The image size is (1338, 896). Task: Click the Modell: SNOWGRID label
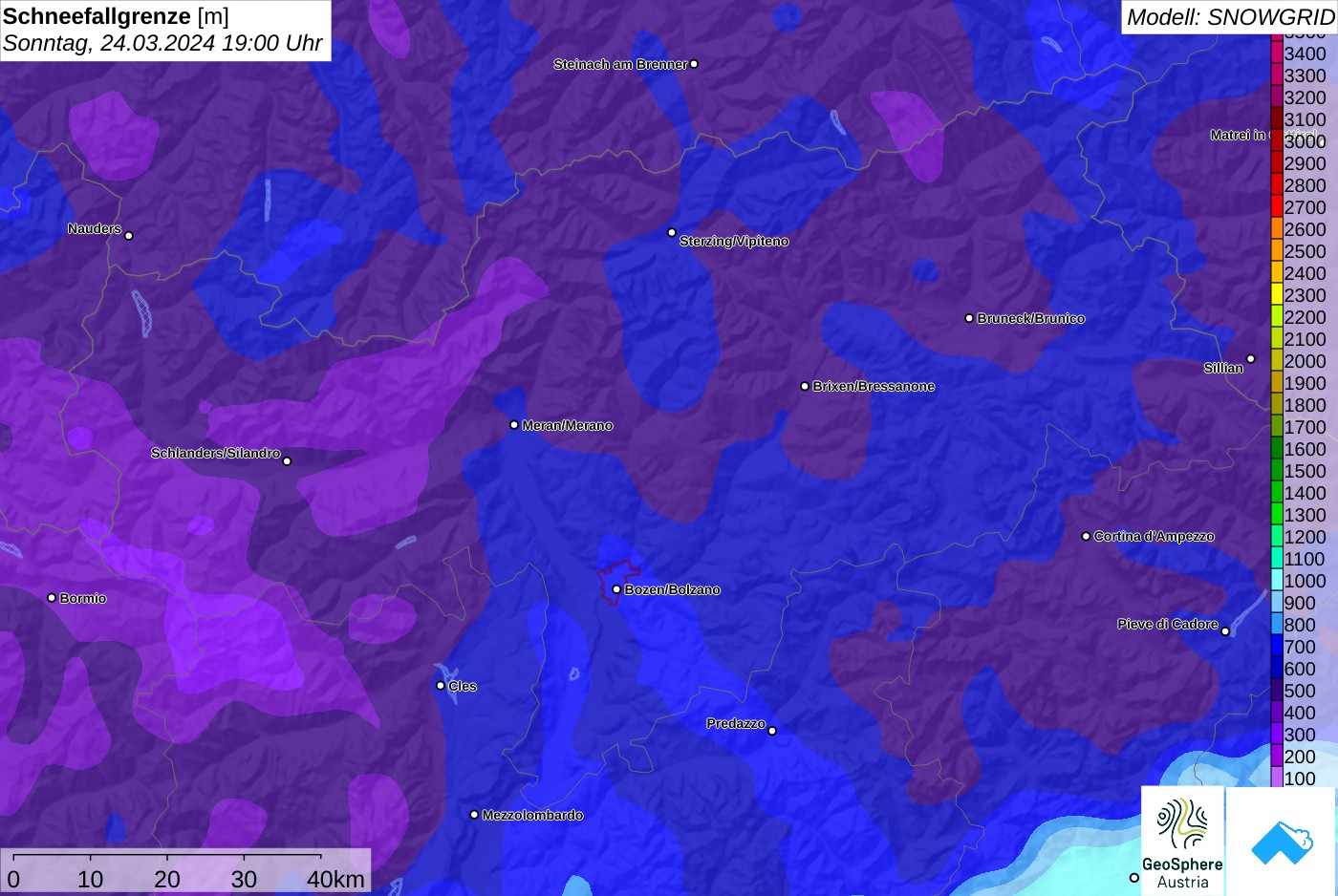[1230, 17]
